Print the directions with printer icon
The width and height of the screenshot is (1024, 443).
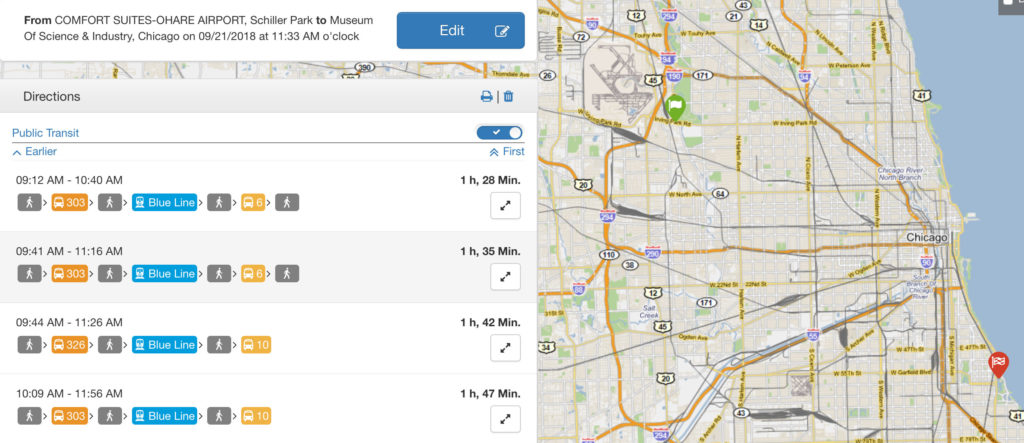tap(487, 97)
